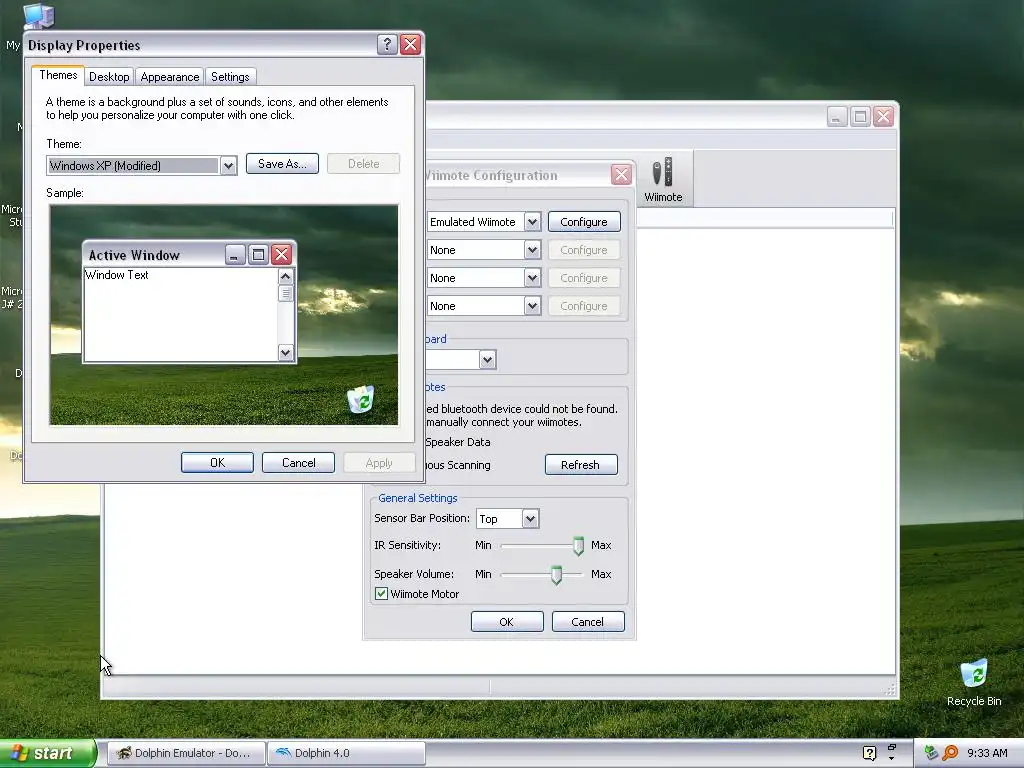The image size is (1024, 768).
Task: Open the Balance Board dropdown
Action: (487, 360)
